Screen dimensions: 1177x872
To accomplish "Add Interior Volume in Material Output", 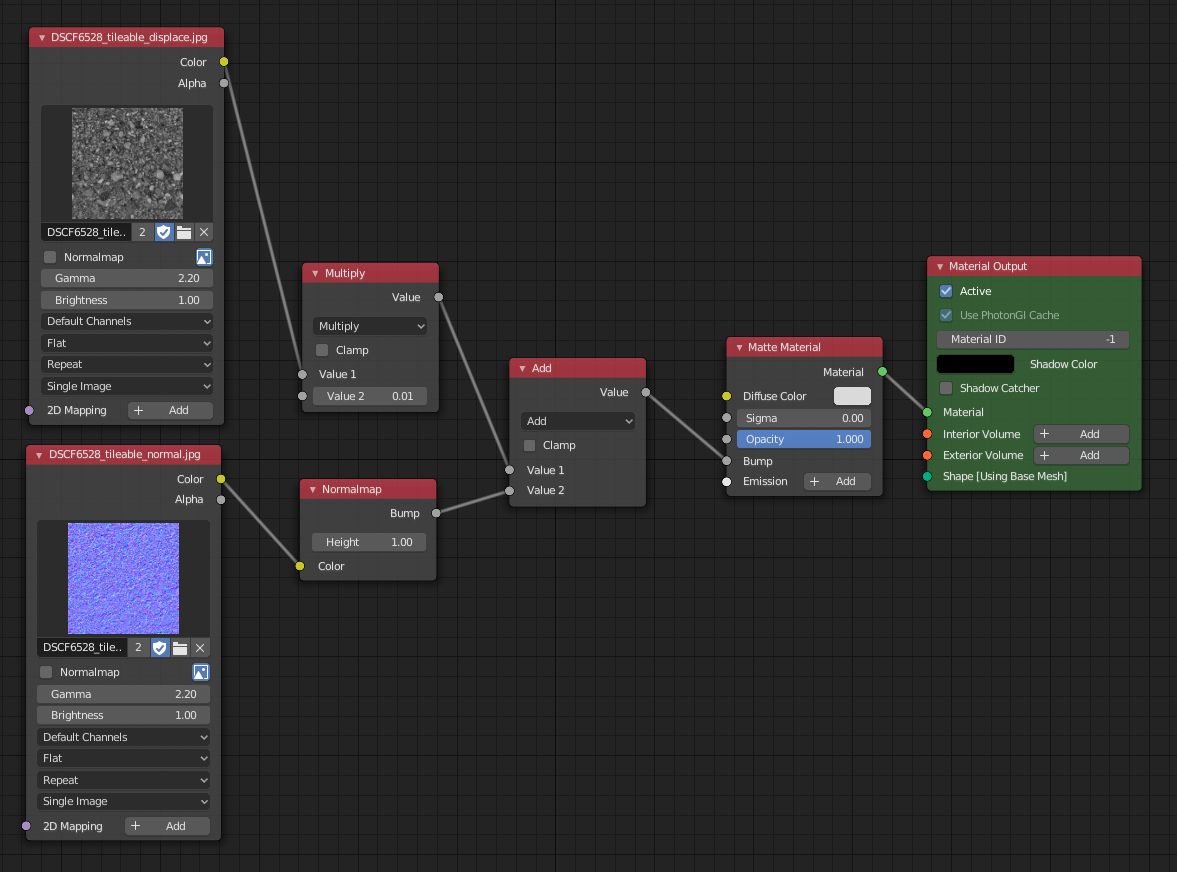I will (1081, 434).
